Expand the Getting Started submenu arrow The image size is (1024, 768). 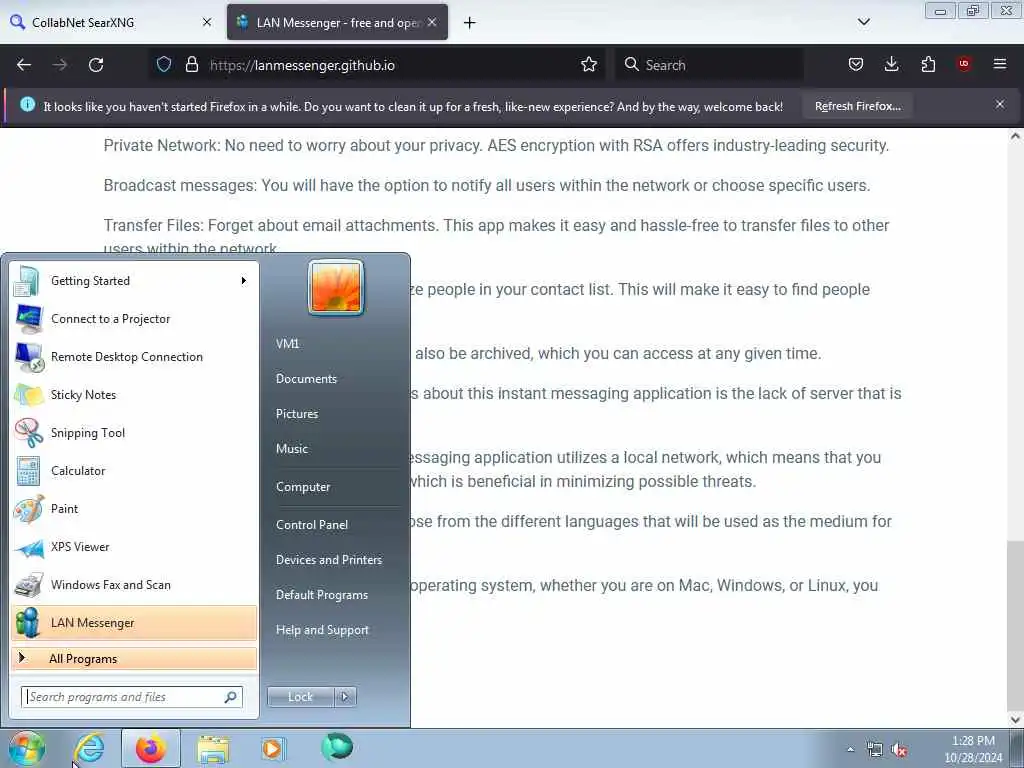click(244, 281)
